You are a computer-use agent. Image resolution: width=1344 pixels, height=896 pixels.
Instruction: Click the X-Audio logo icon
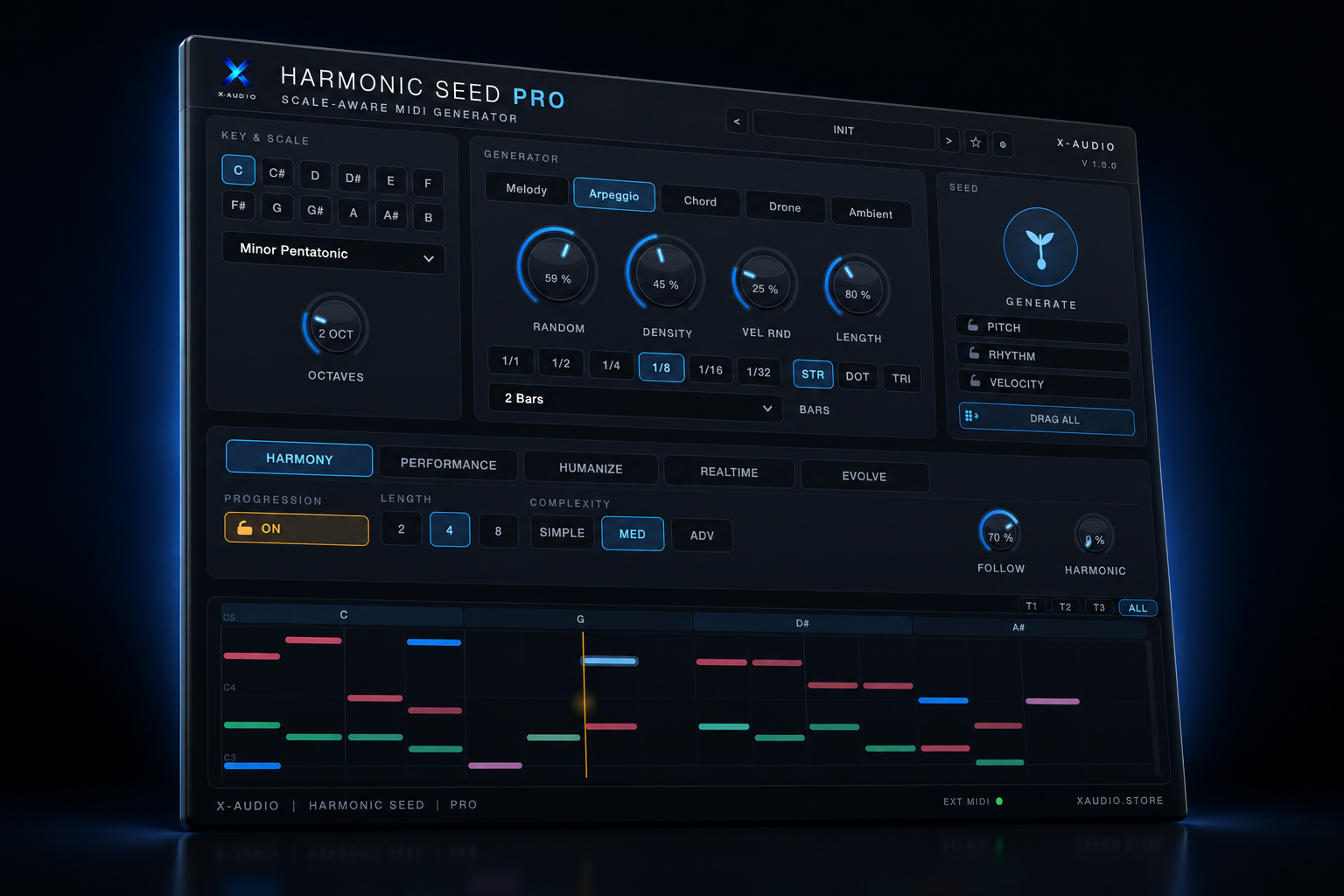[236, 72]
